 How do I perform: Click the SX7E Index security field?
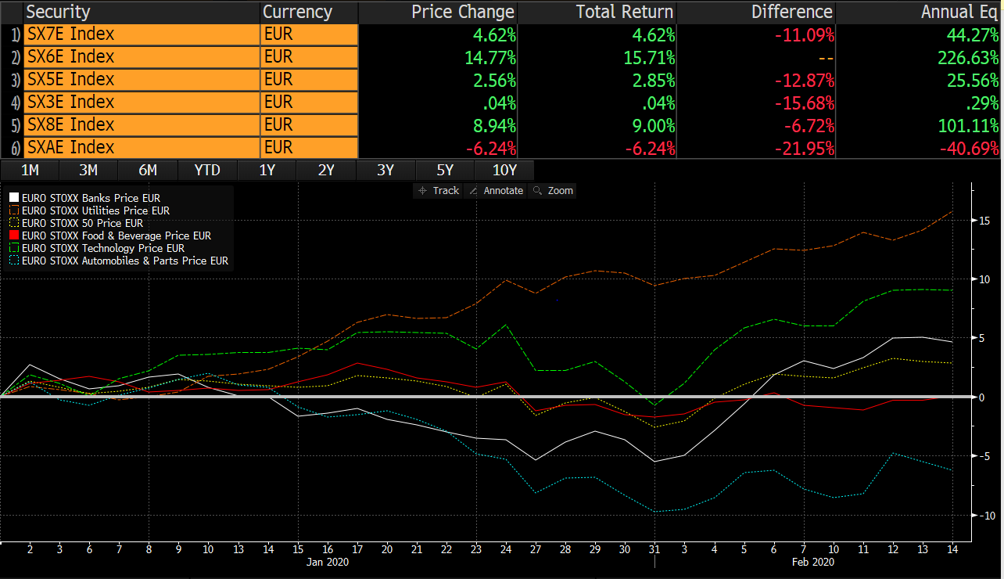[x=142, y=35]
